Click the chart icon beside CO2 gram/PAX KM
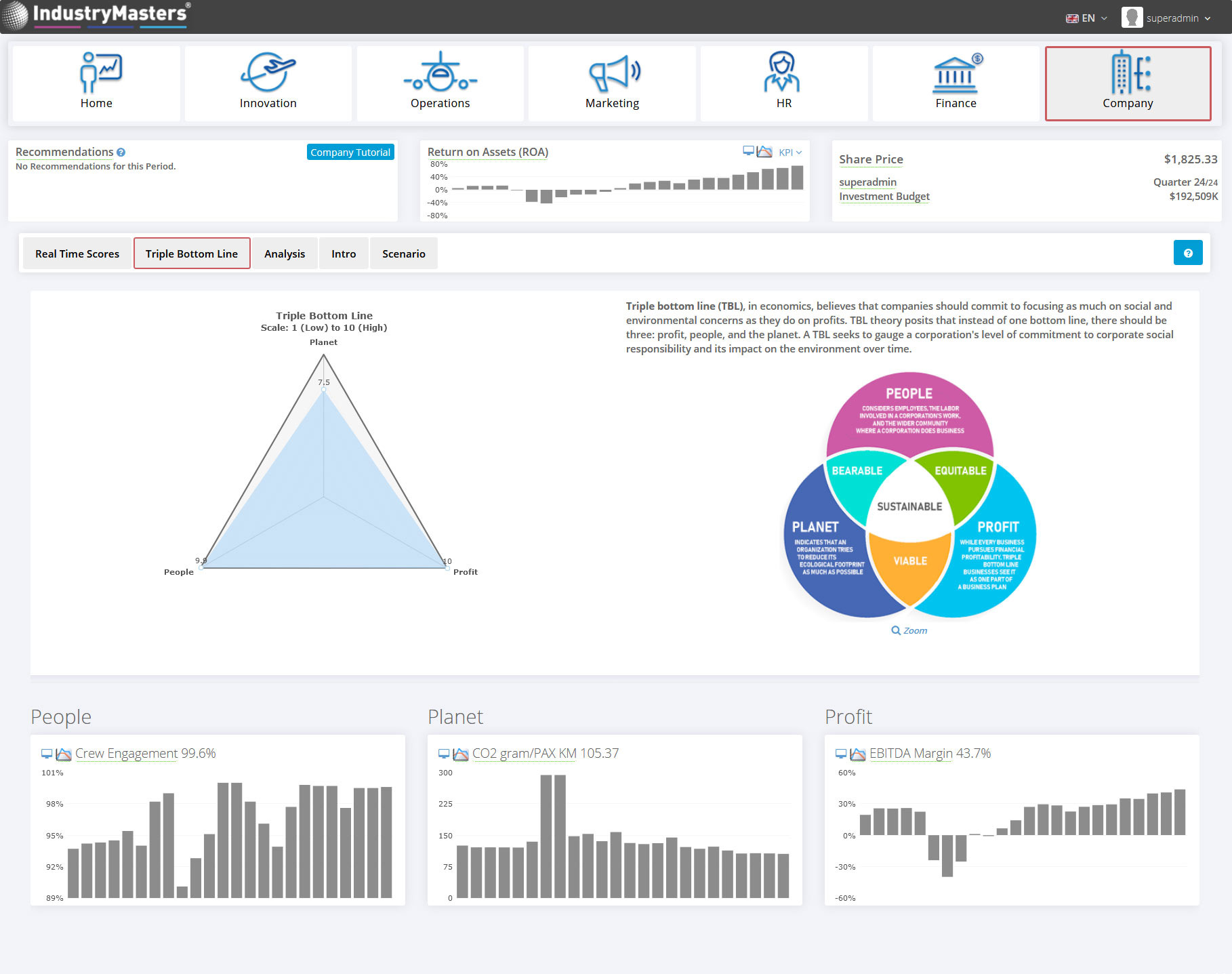This screenshot has width=1232, height=974. click(x=461, y=754)
